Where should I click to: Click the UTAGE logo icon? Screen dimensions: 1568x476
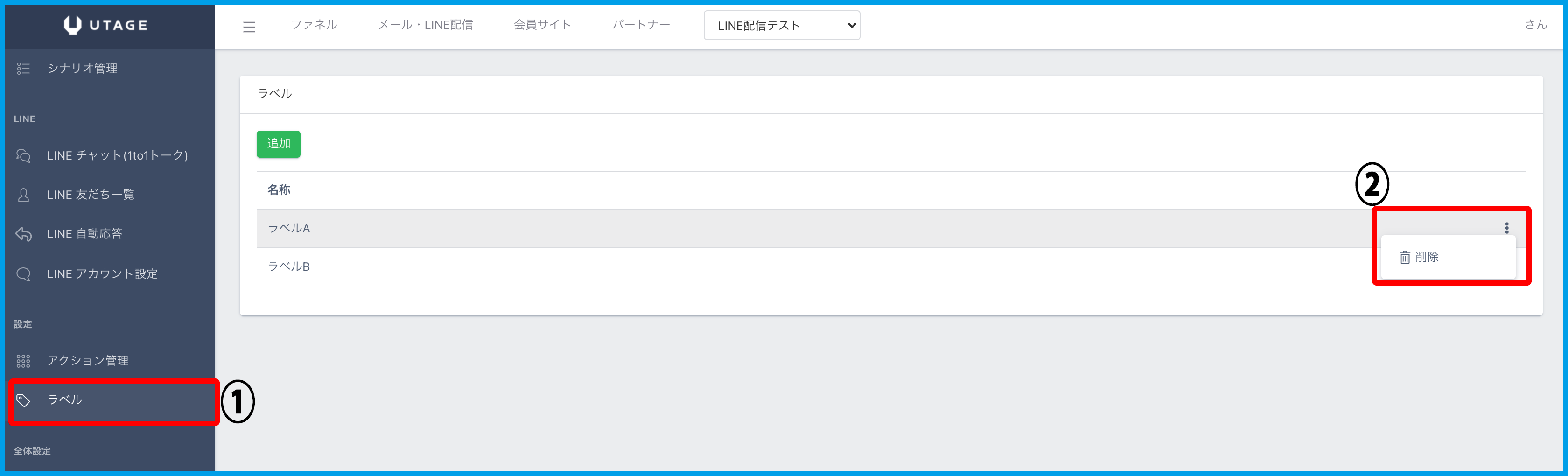coord(72,25)
